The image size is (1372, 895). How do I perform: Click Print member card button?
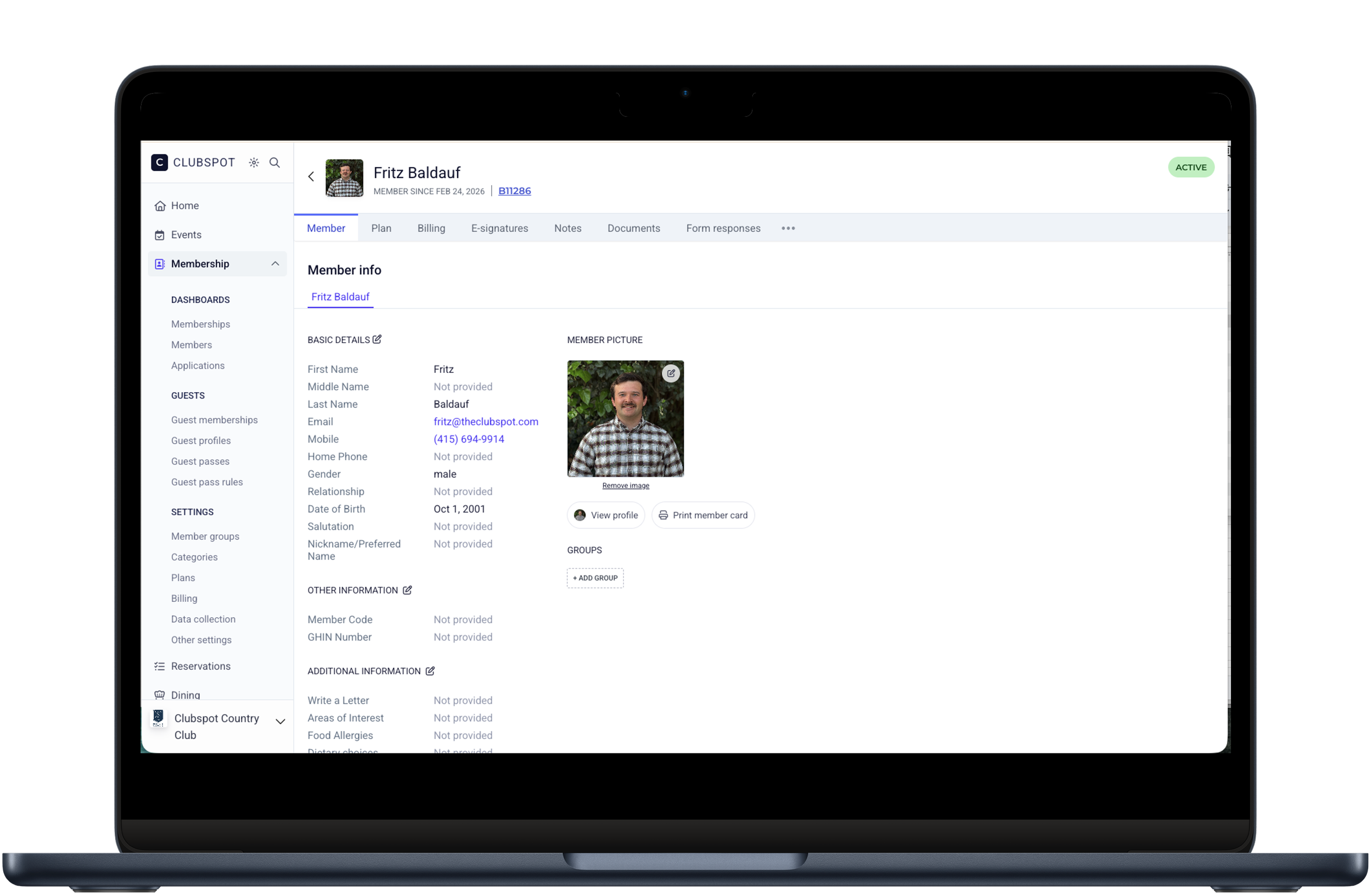pos(702,515)
